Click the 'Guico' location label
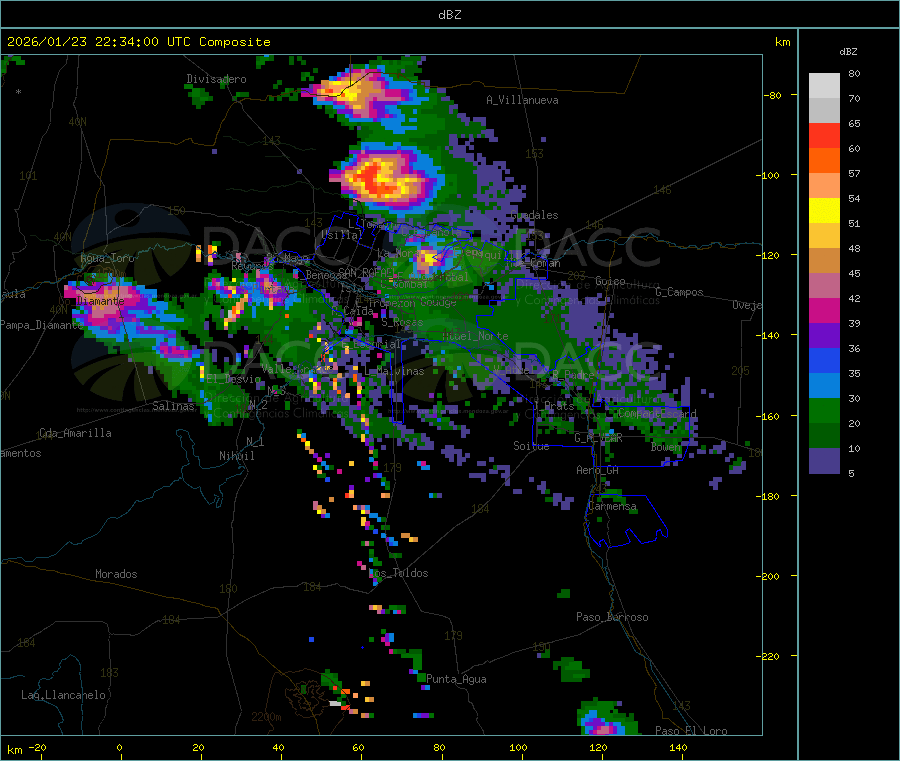This screenshot has width=900, height=761. coord(610,281)
